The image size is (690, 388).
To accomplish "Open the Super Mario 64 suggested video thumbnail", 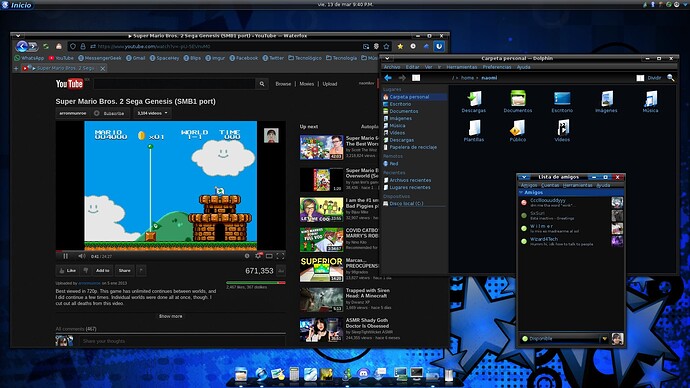I will [x=321, y=147].
